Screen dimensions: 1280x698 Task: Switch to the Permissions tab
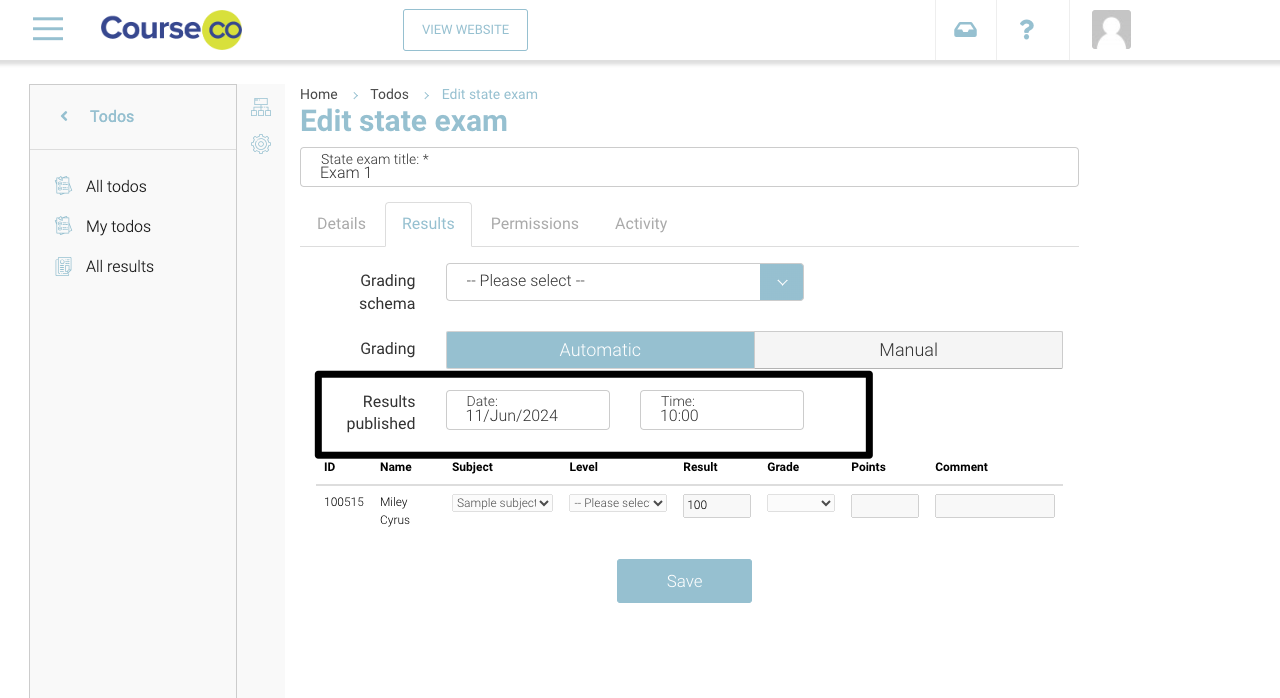click(534, 224)
